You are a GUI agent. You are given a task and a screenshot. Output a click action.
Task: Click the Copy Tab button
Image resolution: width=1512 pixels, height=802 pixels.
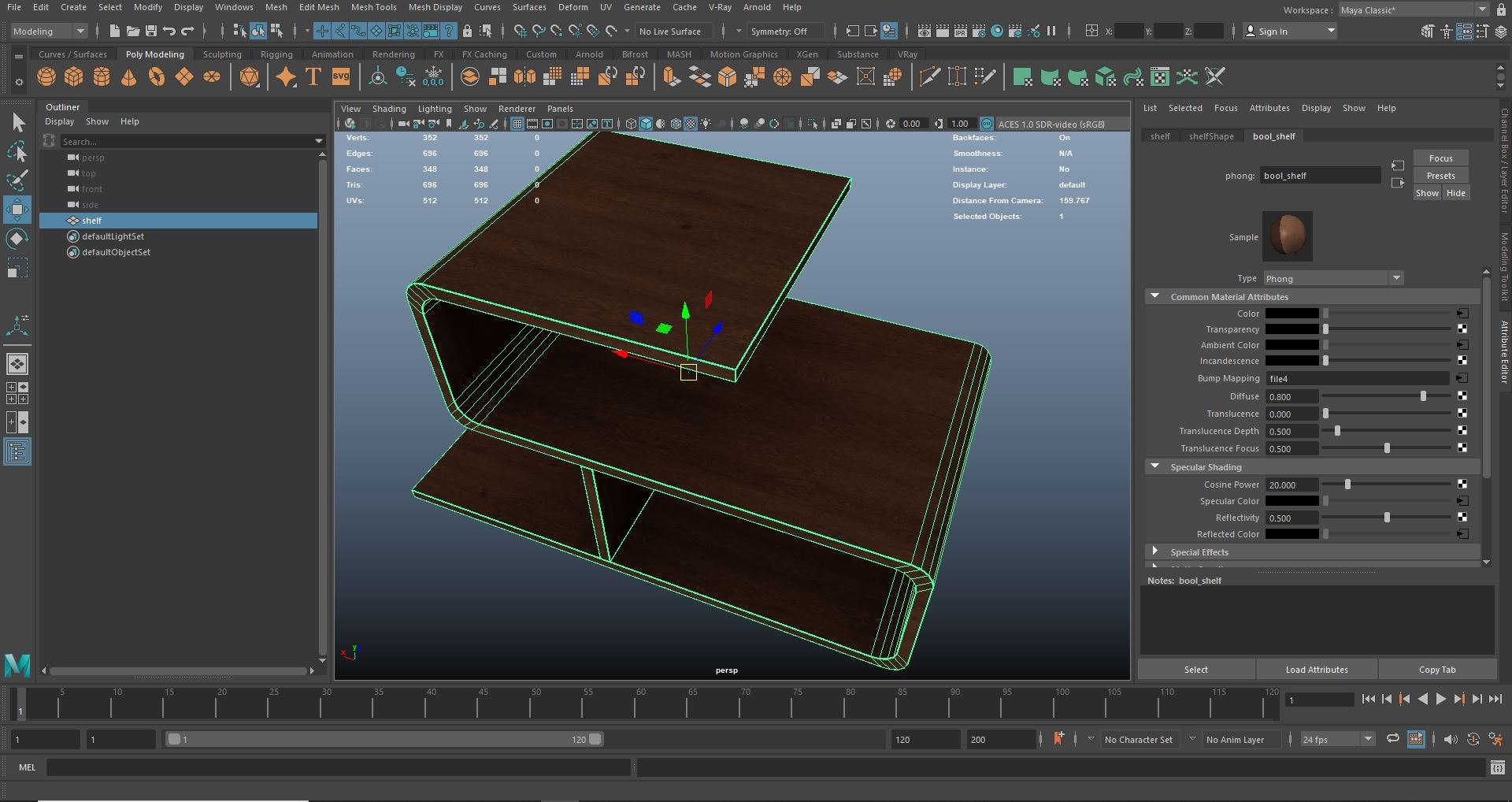[1437, 670]
